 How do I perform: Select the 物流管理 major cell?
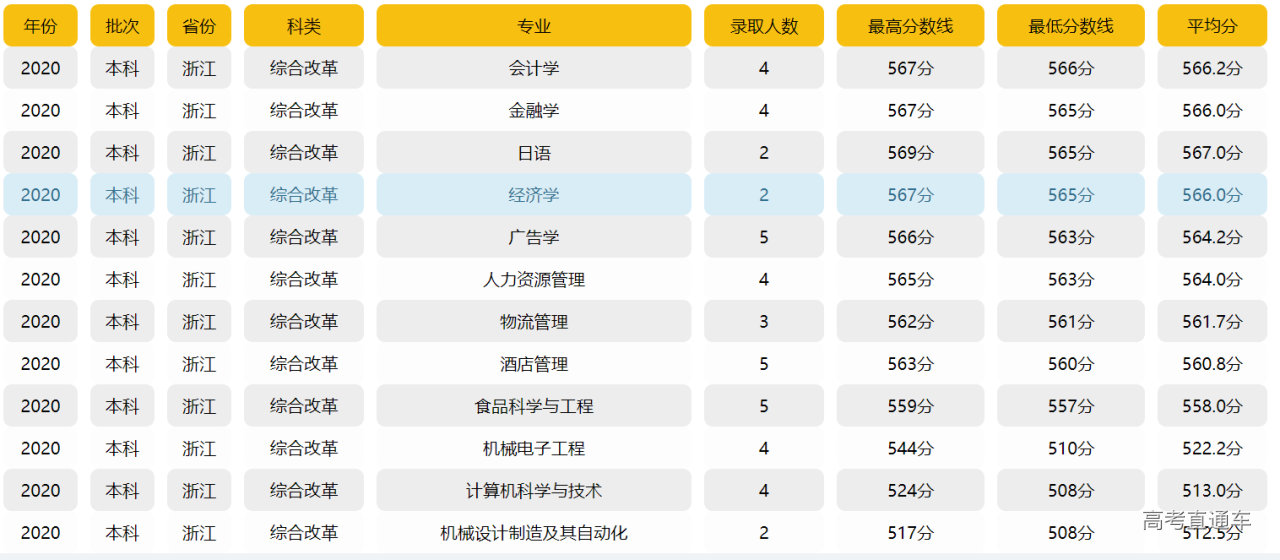pos(534,322)
